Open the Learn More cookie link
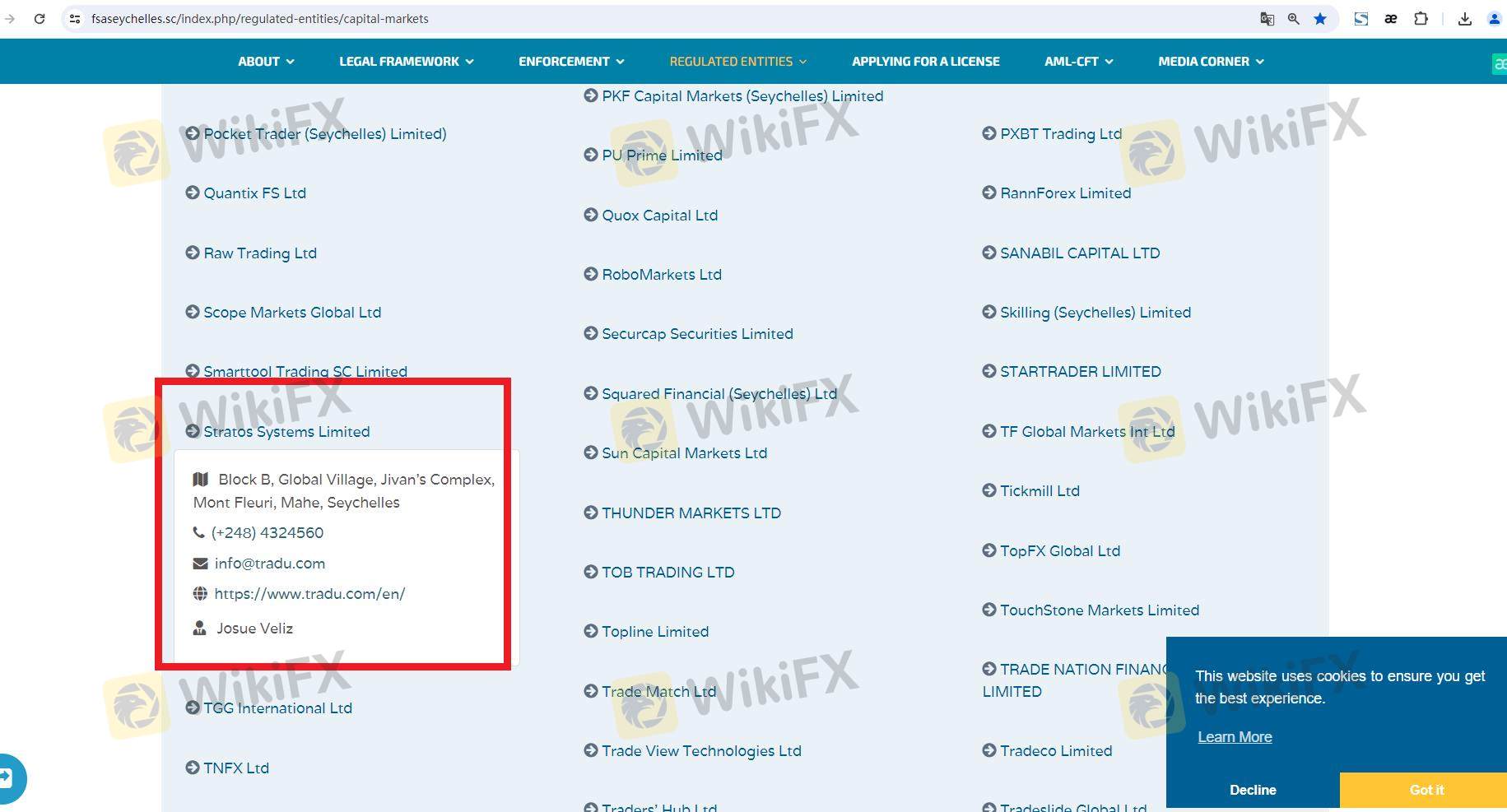 coord(1234,737)
